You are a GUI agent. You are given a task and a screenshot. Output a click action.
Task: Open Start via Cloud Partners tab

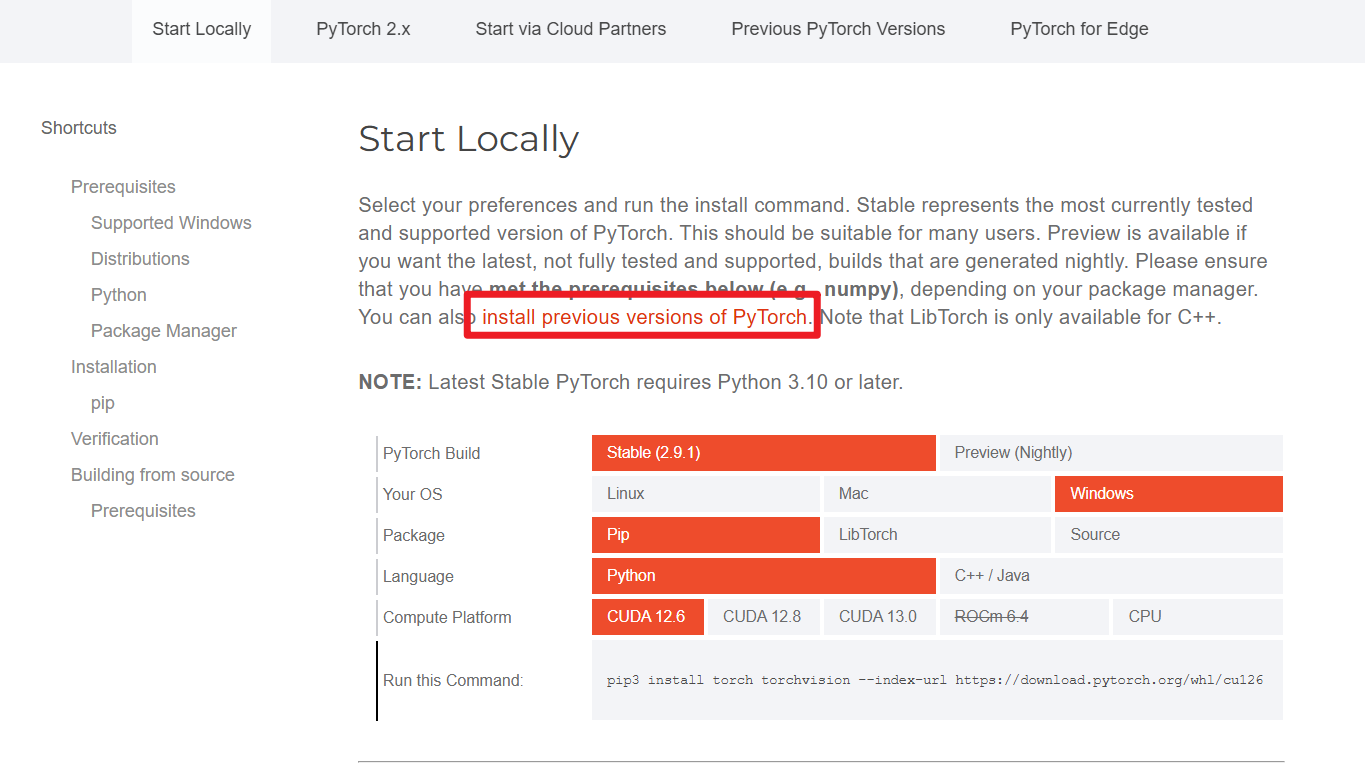[570, 29]
